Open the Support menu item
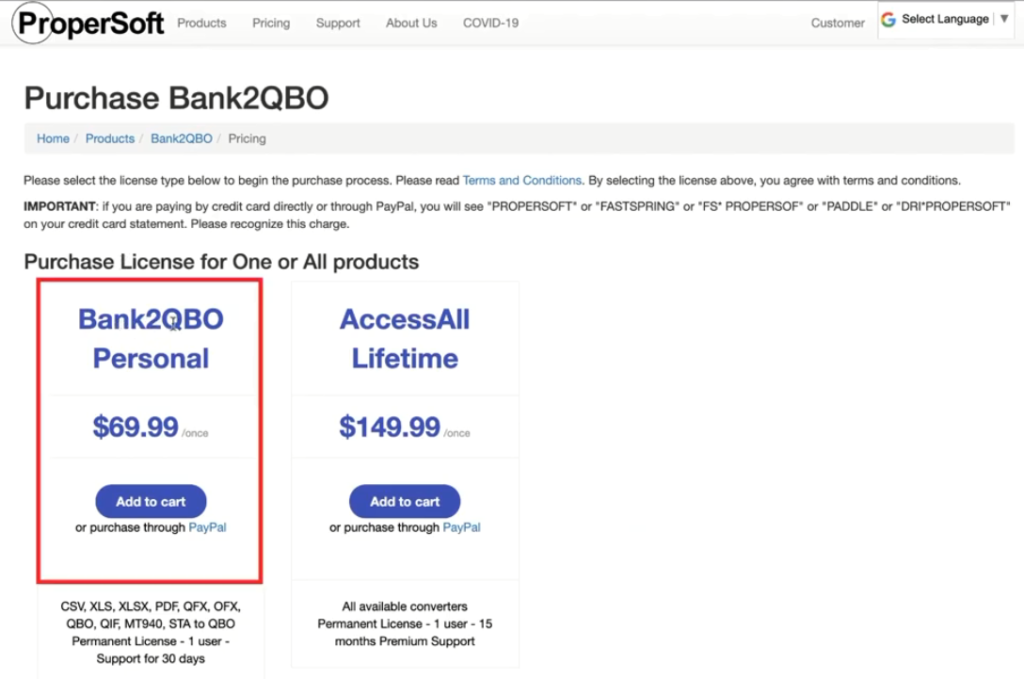Image resolution: width=1024 pixels, height=679 pixels. tap(337, 23)
